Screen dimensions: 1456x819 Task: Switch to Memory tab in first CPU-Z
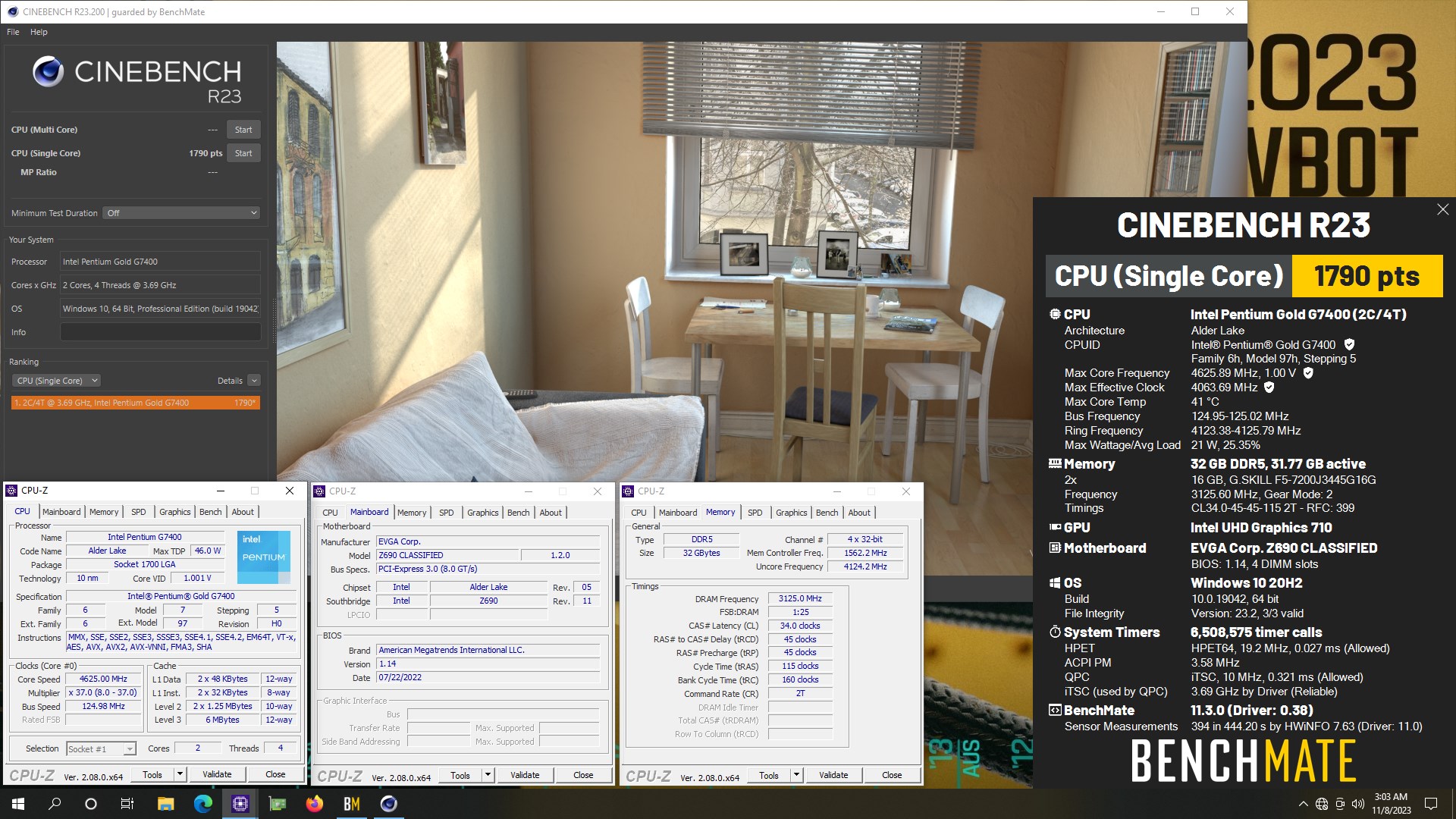(104, 512)
